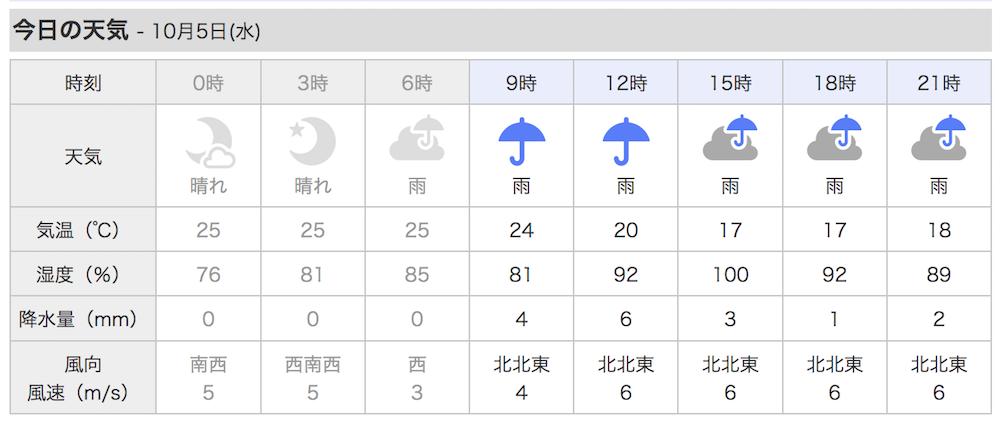This screenshot has width=1000, height=421.
Task: Click the 9時 blue umbrella rain icon
Action: 522,141
